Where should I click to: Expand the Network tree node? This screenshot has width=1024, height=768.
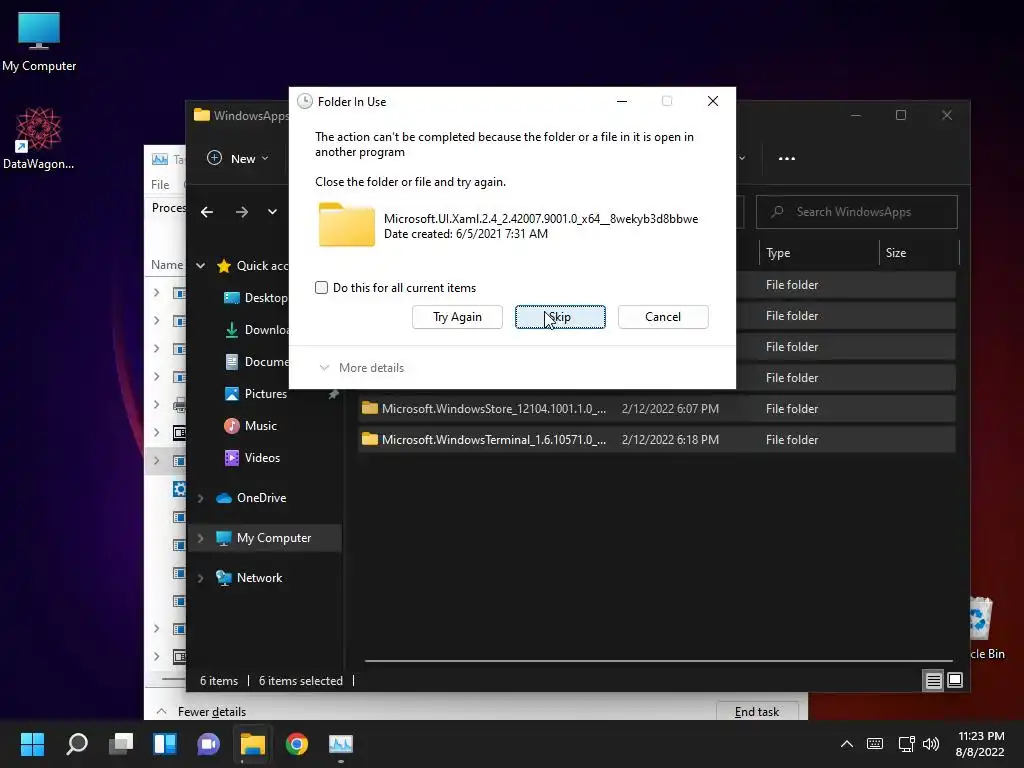200,578
